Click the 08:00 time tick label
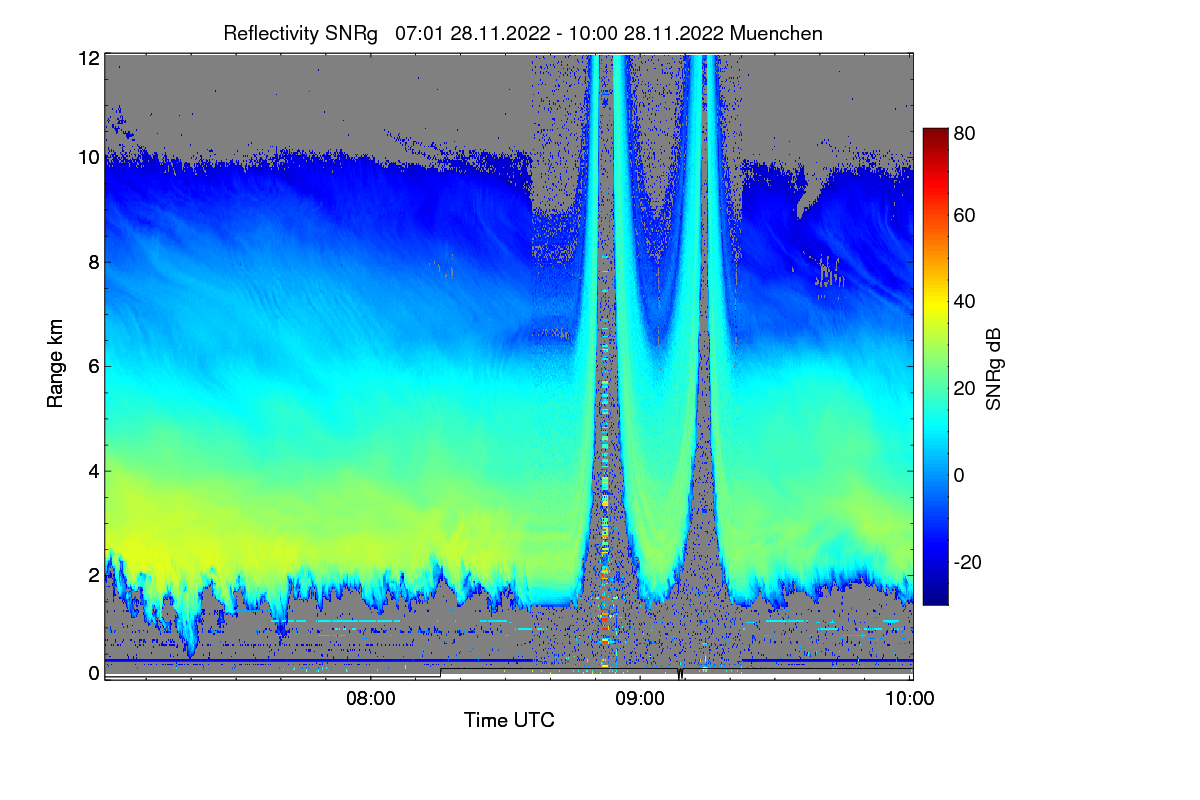The height and width of the screenshot is (800, 1200). pos(371,700)
